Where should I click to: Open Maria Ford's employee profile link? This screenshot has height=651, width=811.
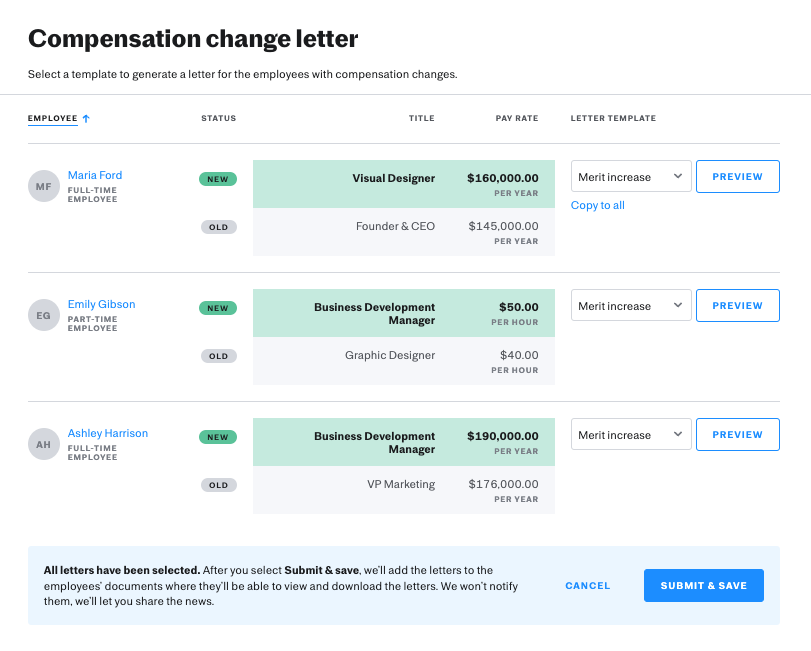click(x=95, y=175)
